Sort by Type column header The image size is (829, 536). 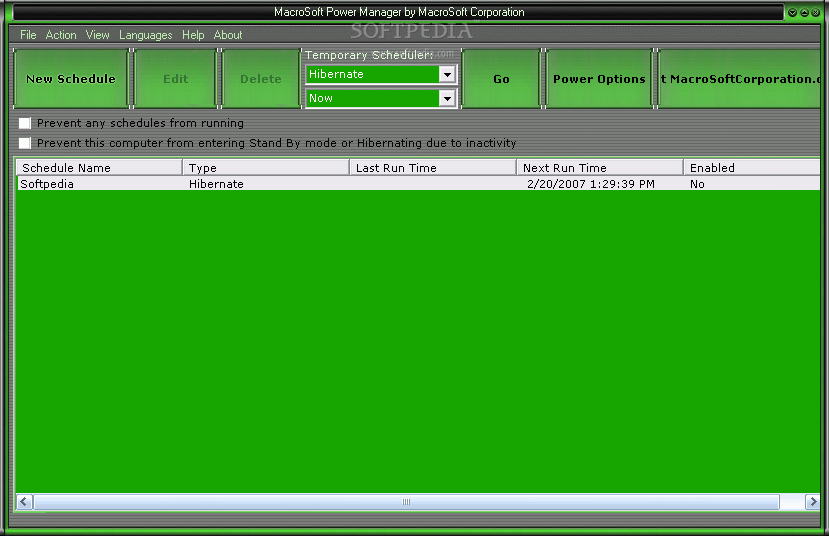click(x=266, y=168)
